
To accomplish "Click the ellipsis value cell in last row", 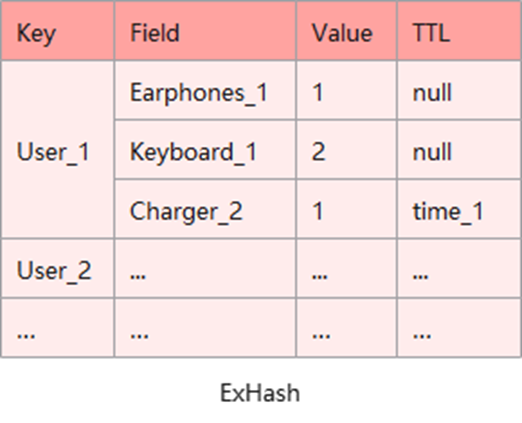I will pos(347,328).
